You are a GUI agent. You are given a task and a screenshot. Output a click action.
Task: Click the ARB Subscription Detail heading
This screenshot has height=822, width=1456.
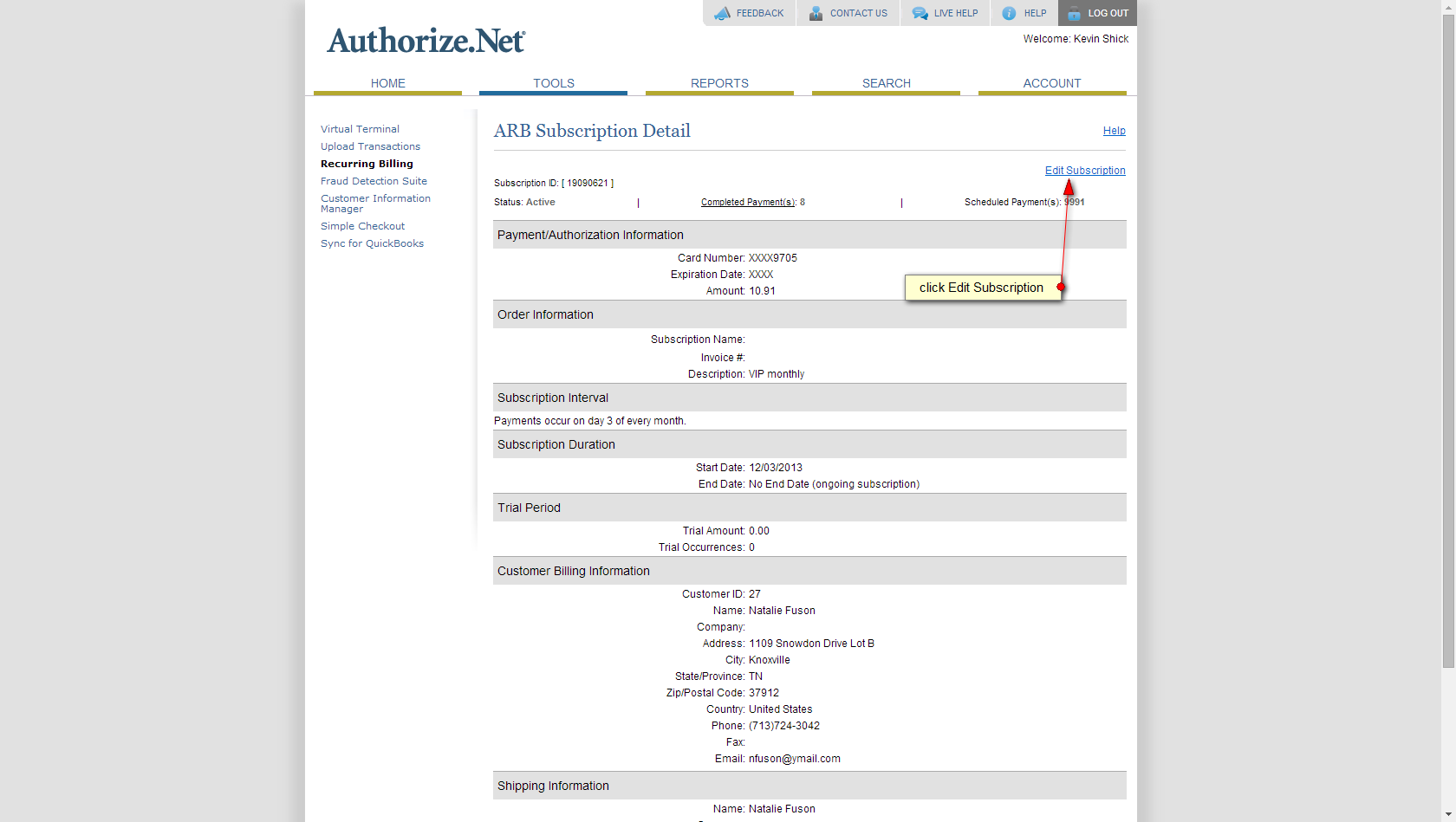tap(592, 131)
